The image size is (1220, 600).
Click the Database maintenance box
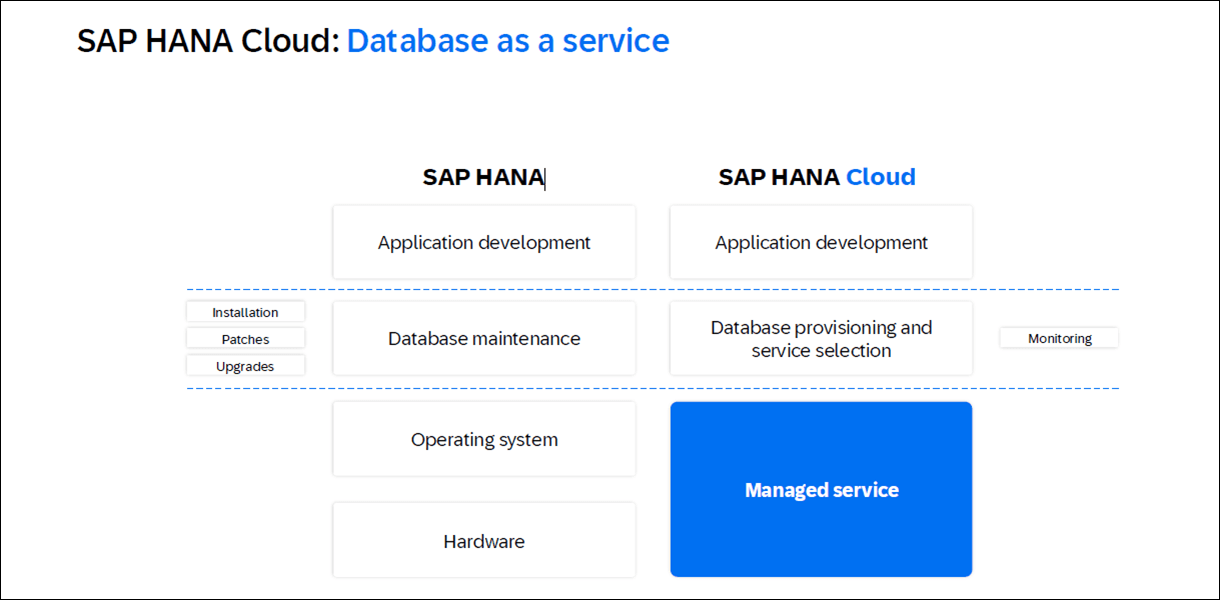coord(484,339)
